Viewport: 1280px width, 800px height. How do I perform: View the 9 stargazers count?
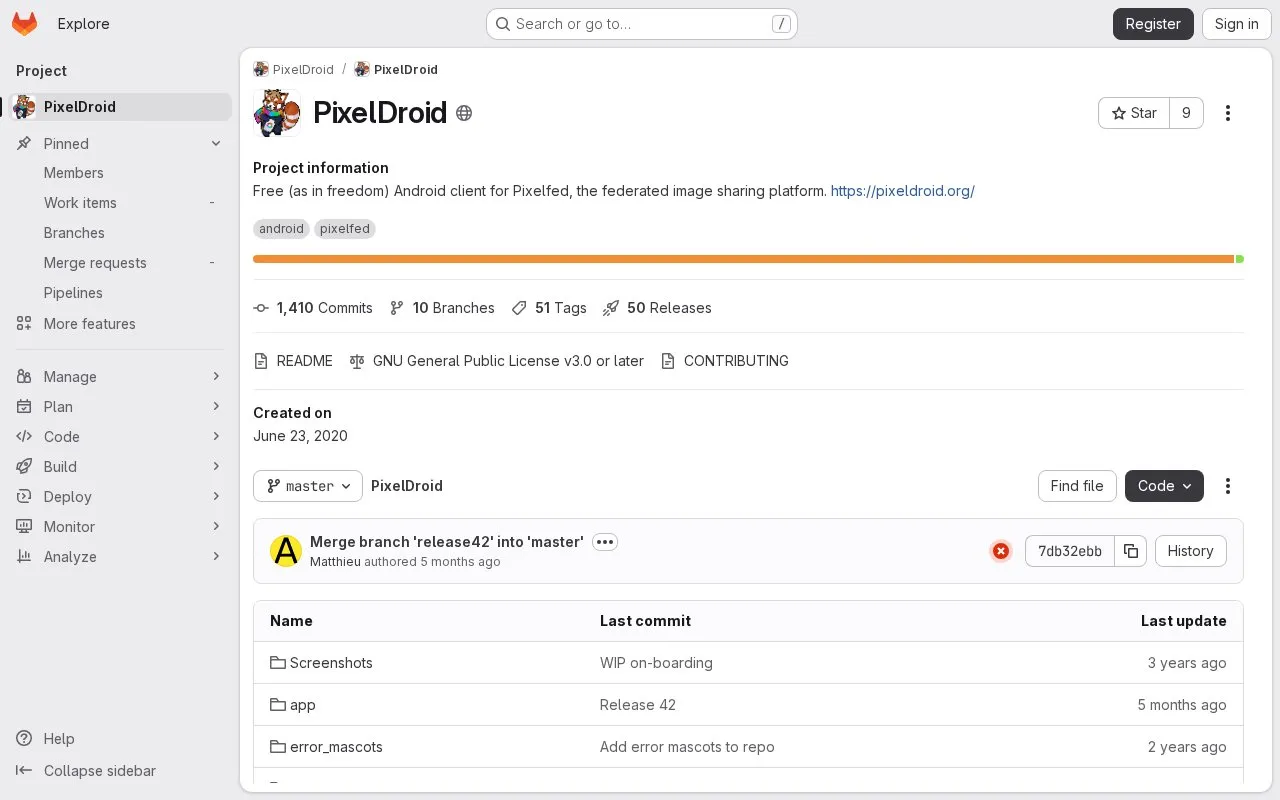pos(1187,113)
